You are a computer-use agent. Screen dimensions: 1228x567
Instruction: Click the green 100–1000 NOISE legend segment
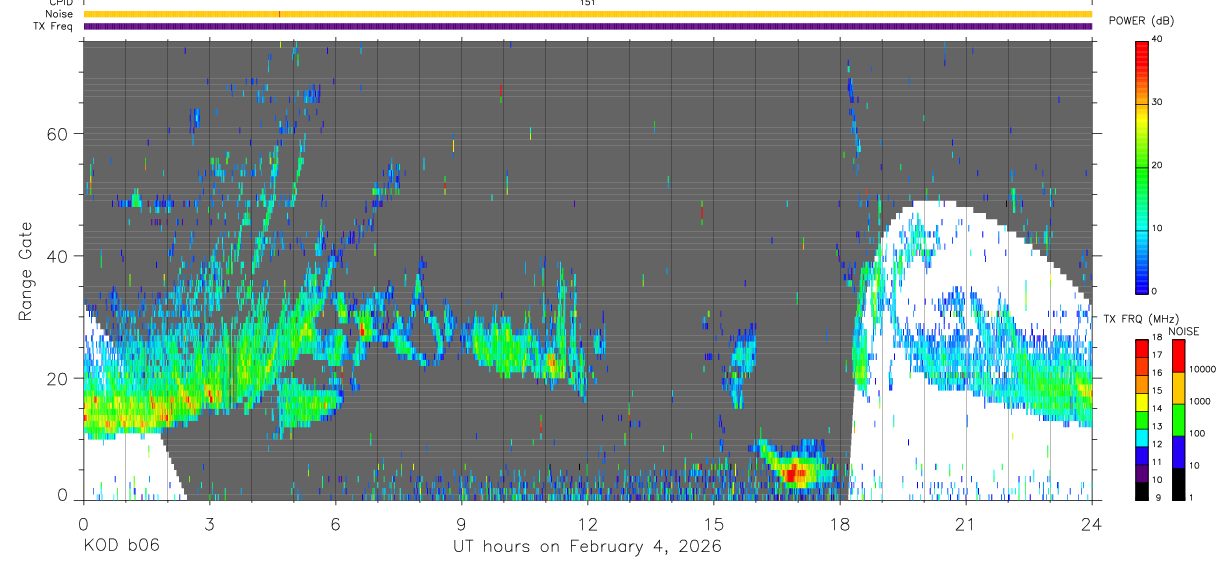coord(1178,420)
